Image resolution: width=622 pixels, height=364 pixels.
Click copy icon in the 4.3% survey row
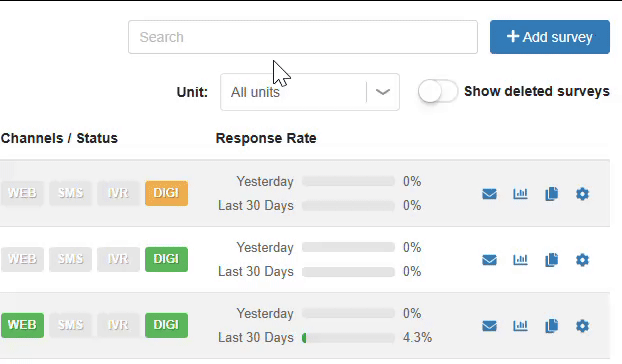point(551,326)
